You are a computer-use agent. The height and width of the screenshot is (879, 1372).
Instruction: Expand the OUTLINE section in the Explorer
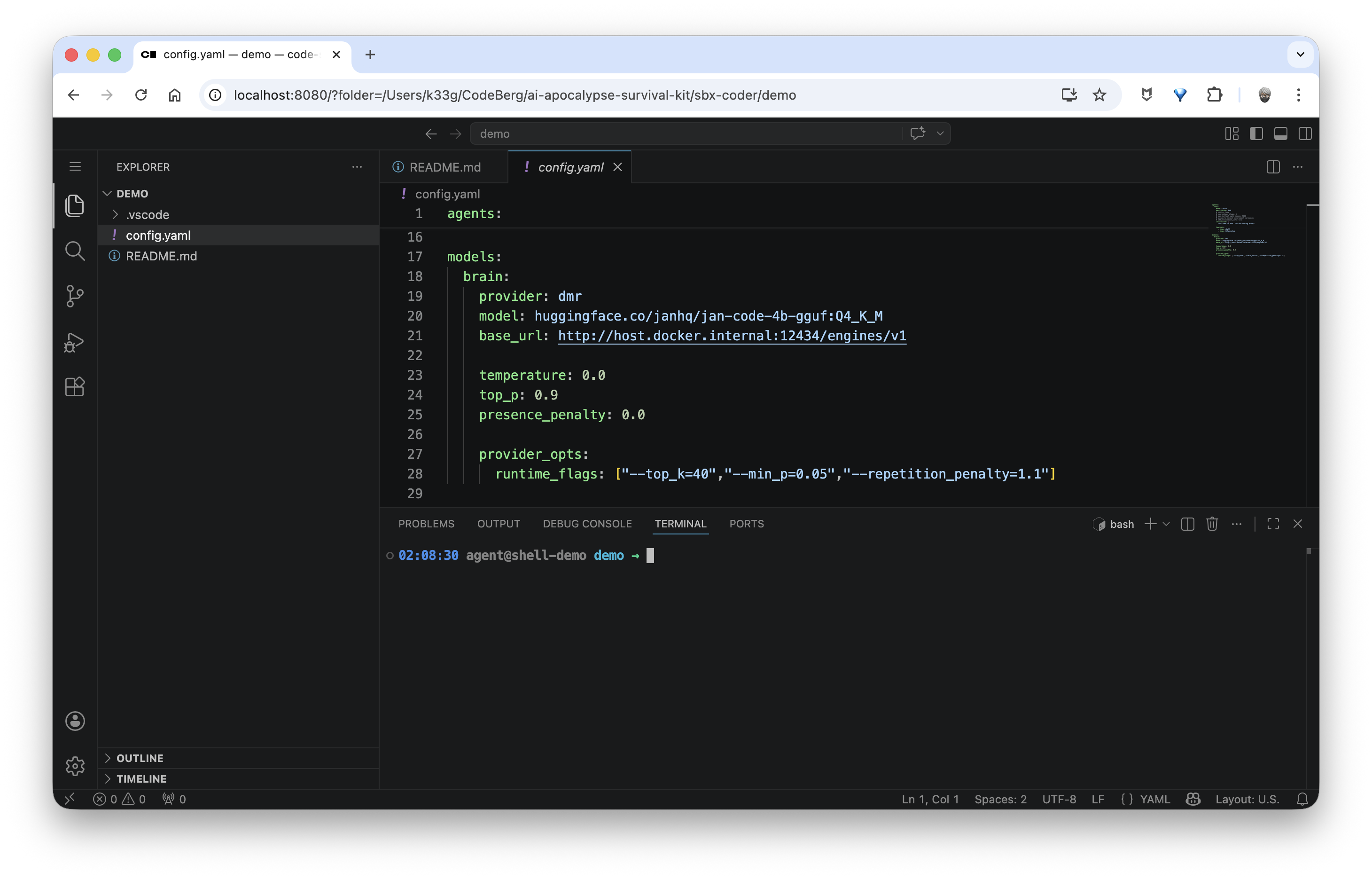(x=140, y=758)
